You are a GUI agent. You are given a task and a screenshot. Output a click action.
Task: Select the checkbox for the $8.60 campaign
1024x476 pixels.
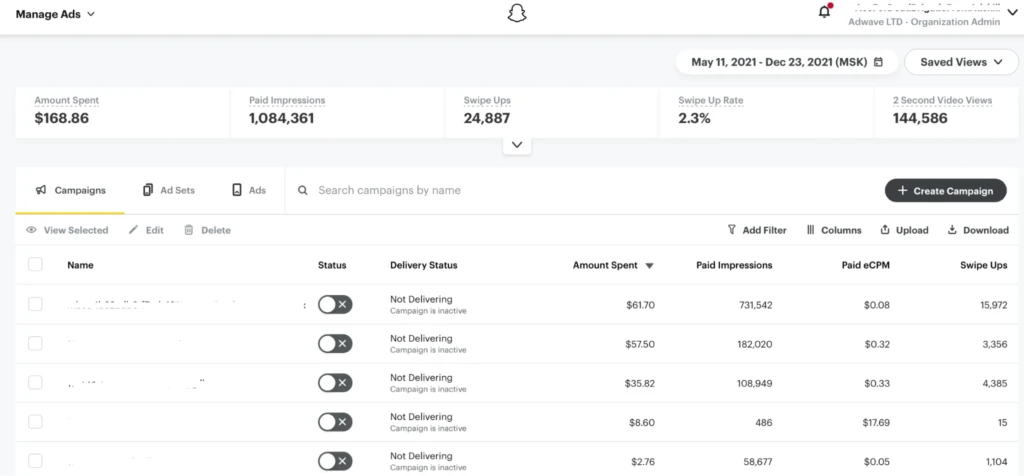coord(35,422)
